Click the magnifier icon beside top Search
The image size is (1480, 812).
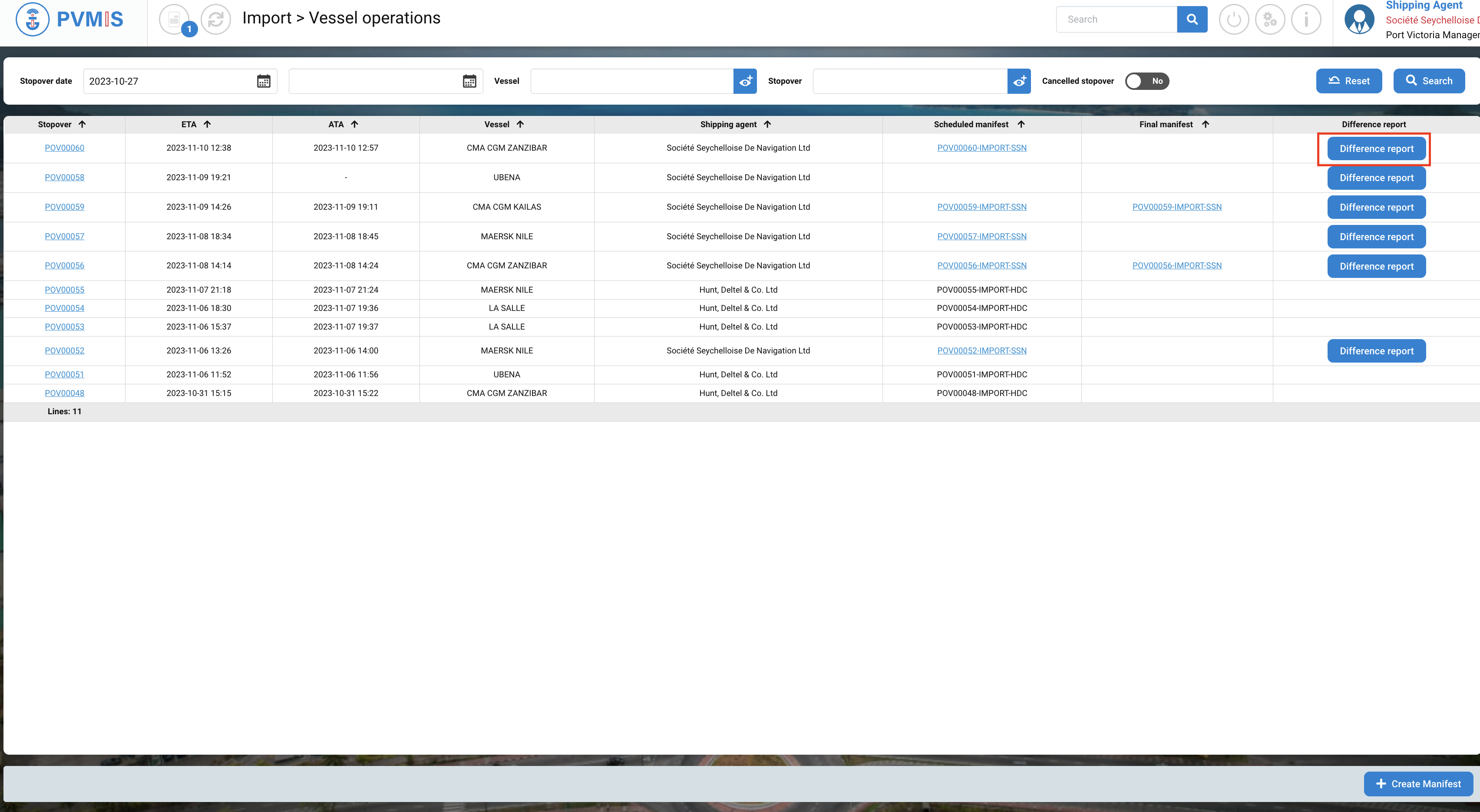click(x=1192, y=20)
